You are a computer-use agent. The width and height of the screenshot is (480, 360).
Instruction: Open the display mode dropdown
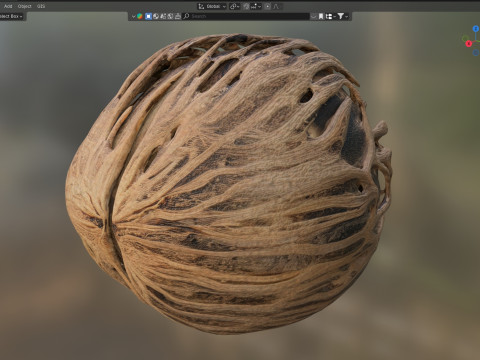pos(330,16)
